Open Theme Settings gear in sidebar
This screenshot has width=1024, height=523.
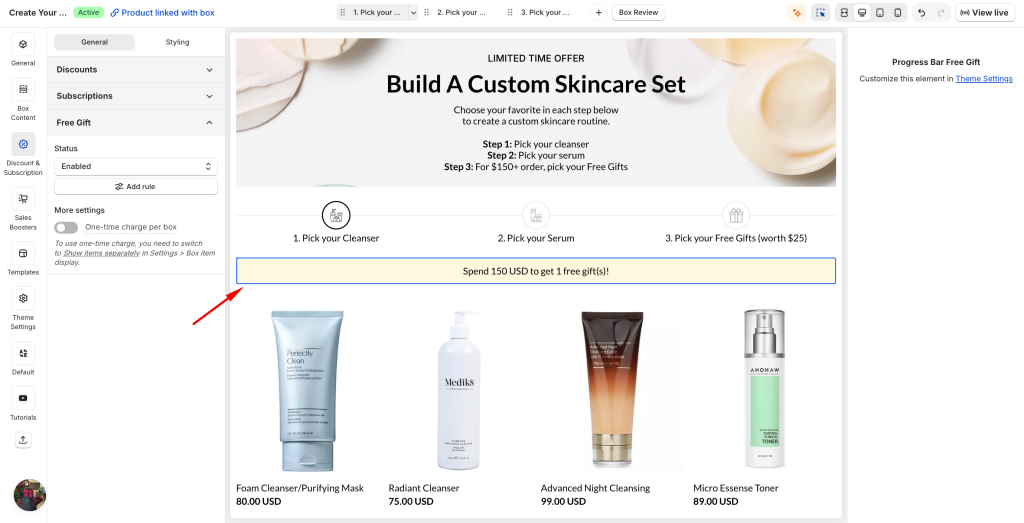tap(23, 298)
